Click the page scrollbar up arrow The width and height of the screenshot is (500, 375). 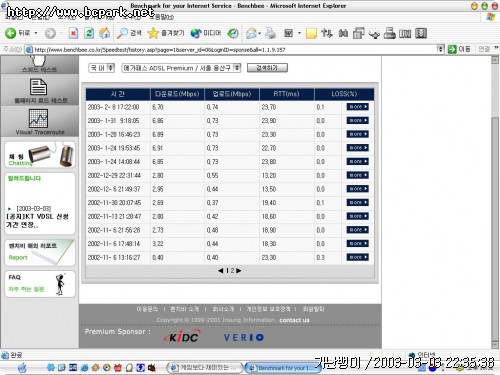[495, 60]
